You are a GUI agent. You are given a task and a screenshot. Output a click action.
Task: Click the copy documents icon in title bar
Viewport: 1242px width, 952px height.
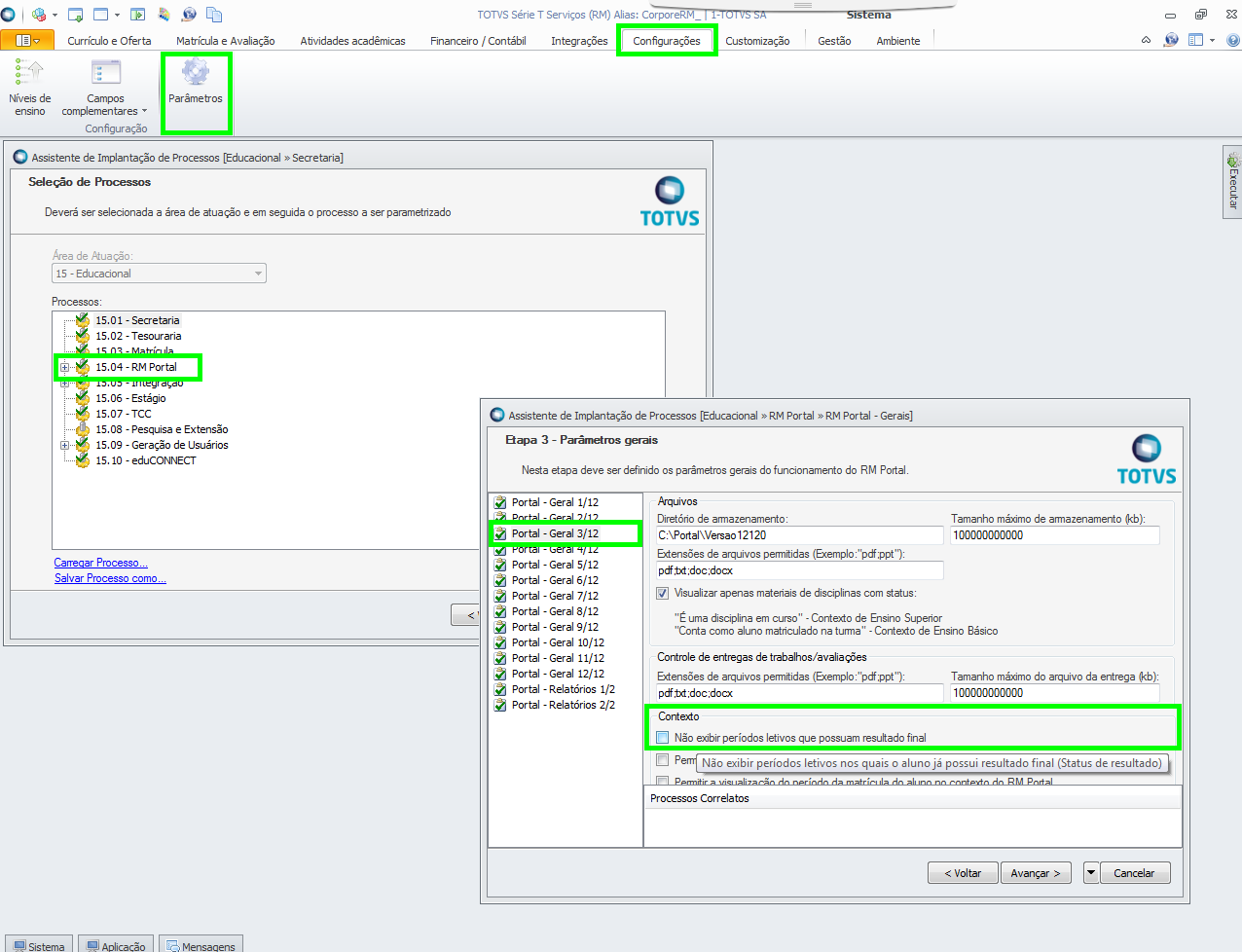coord(214,15)
